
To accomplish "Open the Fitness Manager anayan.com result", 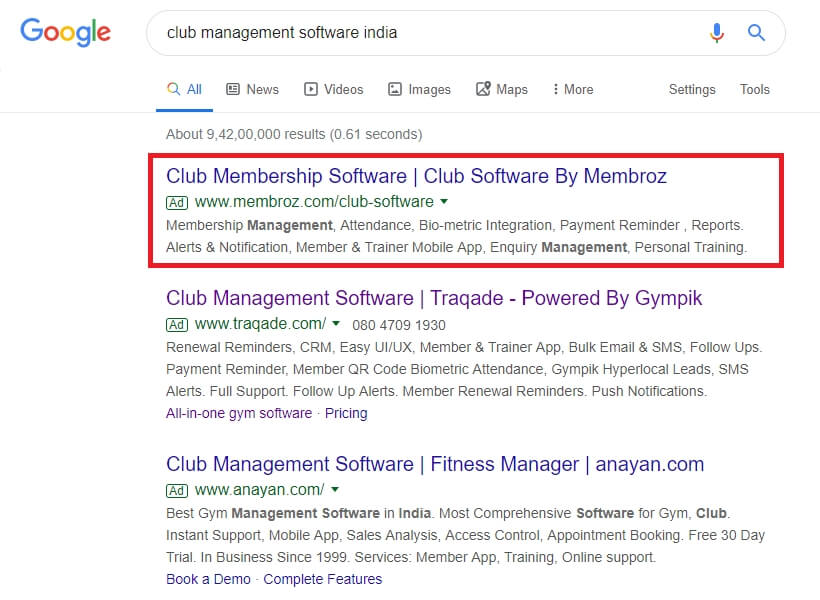I will pyautogui.click(x=435, y=464).
